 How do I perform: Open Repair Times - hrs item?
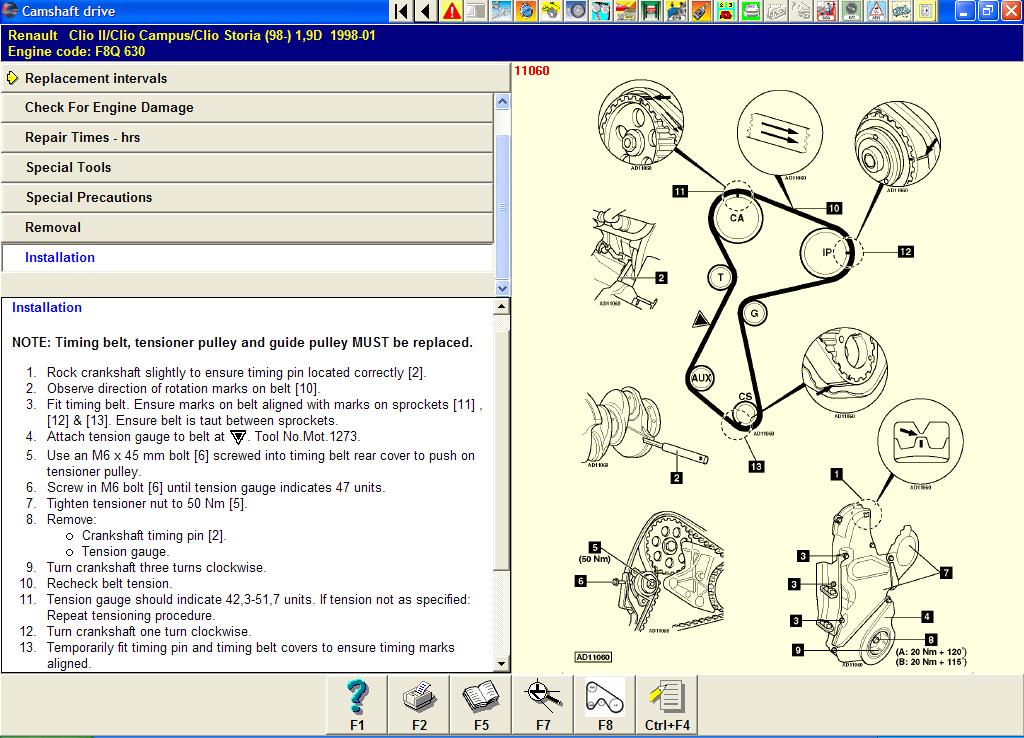click(247, 137)
